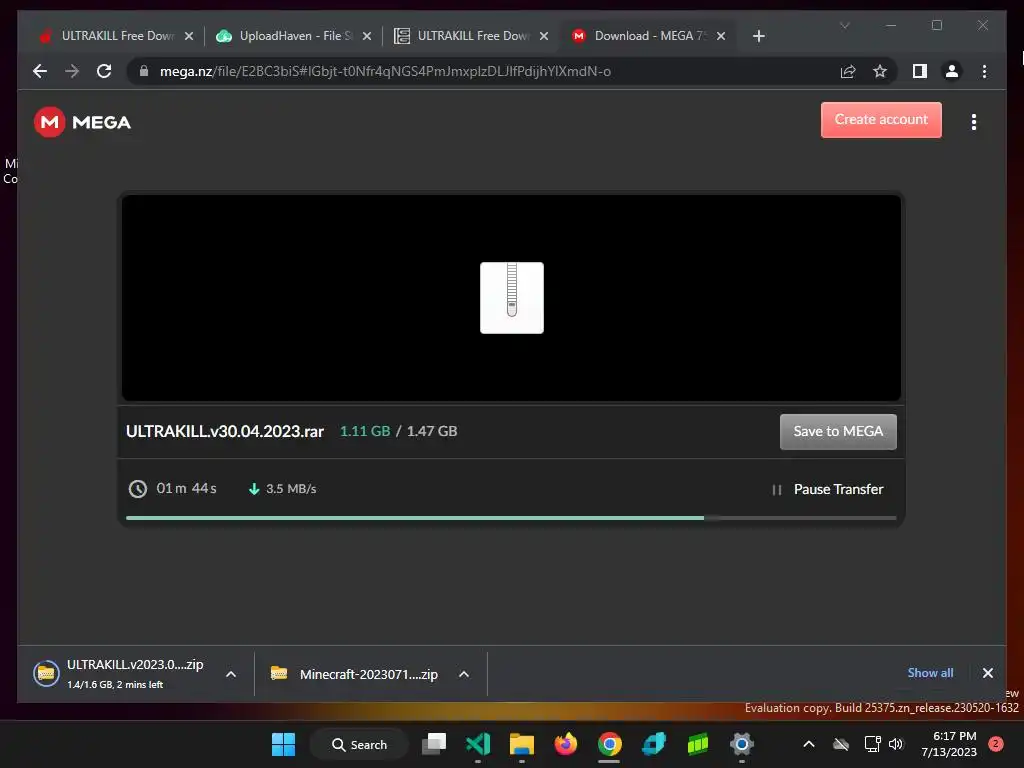Screen dimensions: 1024x768
Task: Click the download speed arrow icon
Action: coord(254,488)
